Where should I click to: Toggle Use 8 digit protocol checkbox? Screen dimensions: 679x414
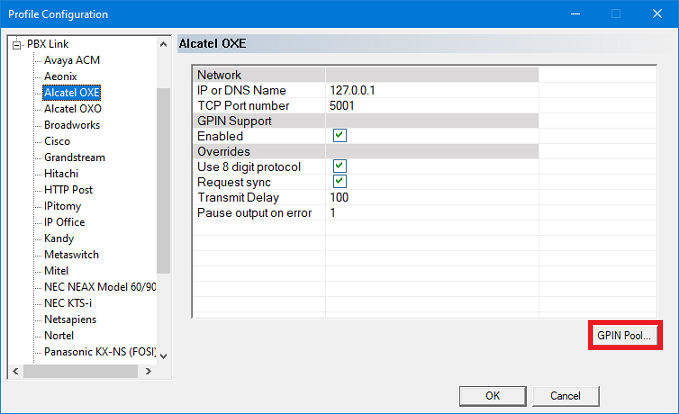coord(340,166)
